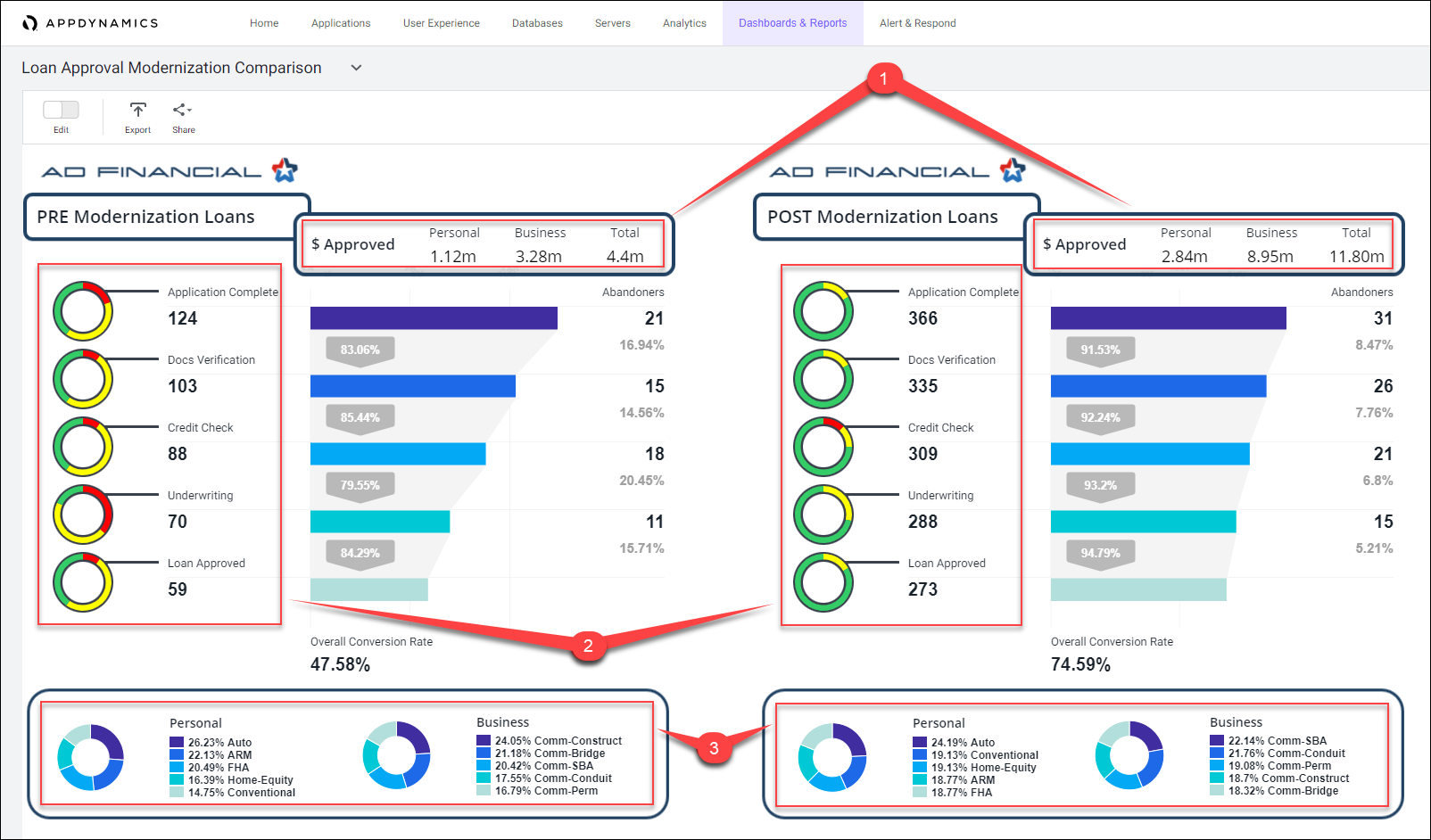Click the PRE Application Complete health ring
The height and width of the screenshot is (840, 1431).
click(83, 311)
